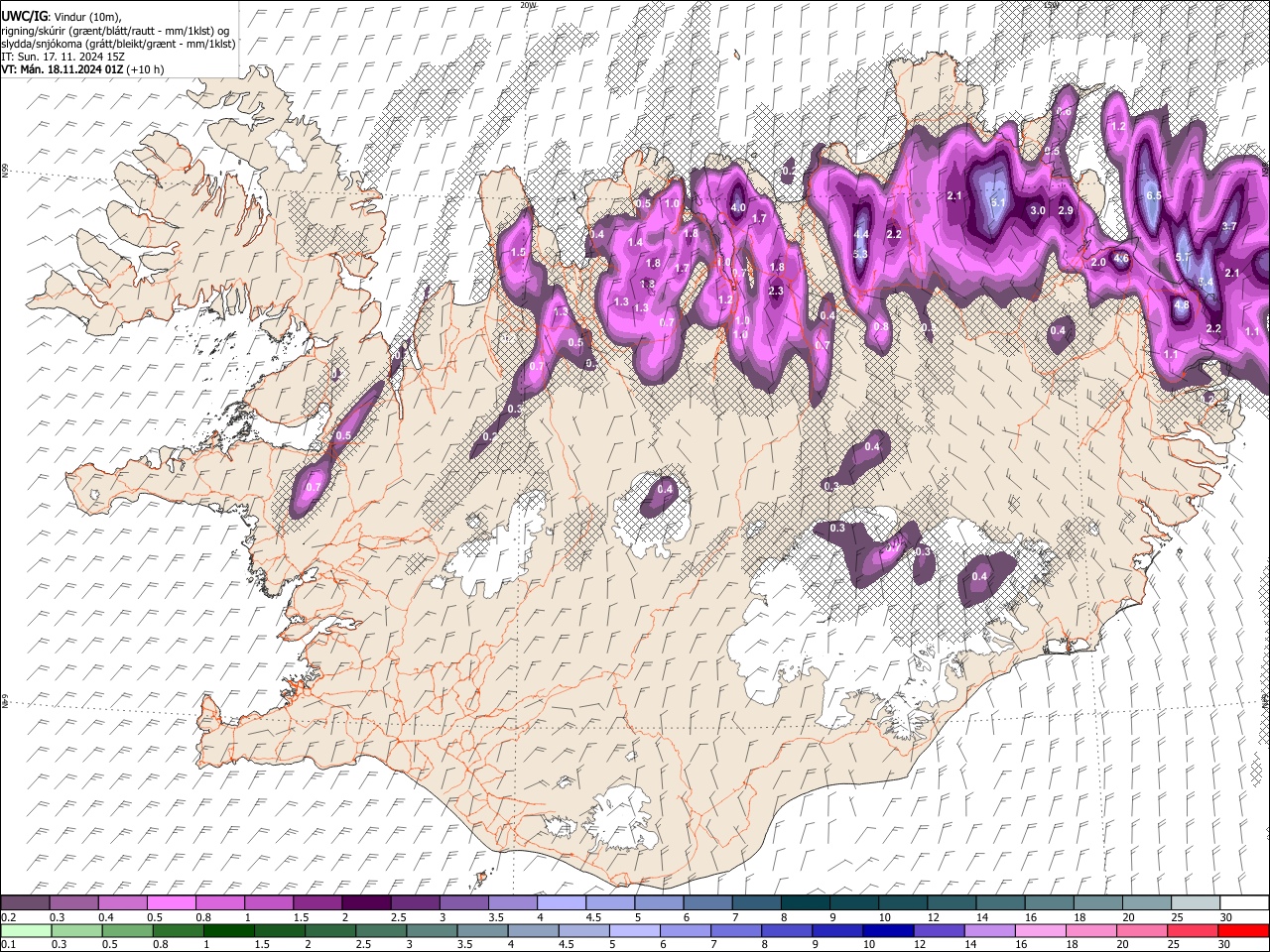This screenshot has height=952, width=1270.
Task: Pick the darkest purple swatch right of the upper-row 2 label
Action: (365, 902)
